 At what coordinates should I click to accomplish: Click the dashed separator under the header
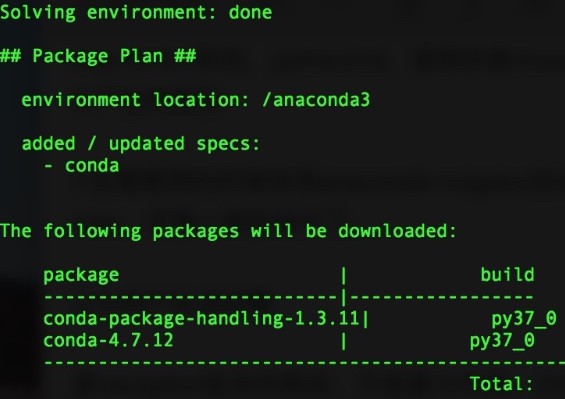[288, 297]
